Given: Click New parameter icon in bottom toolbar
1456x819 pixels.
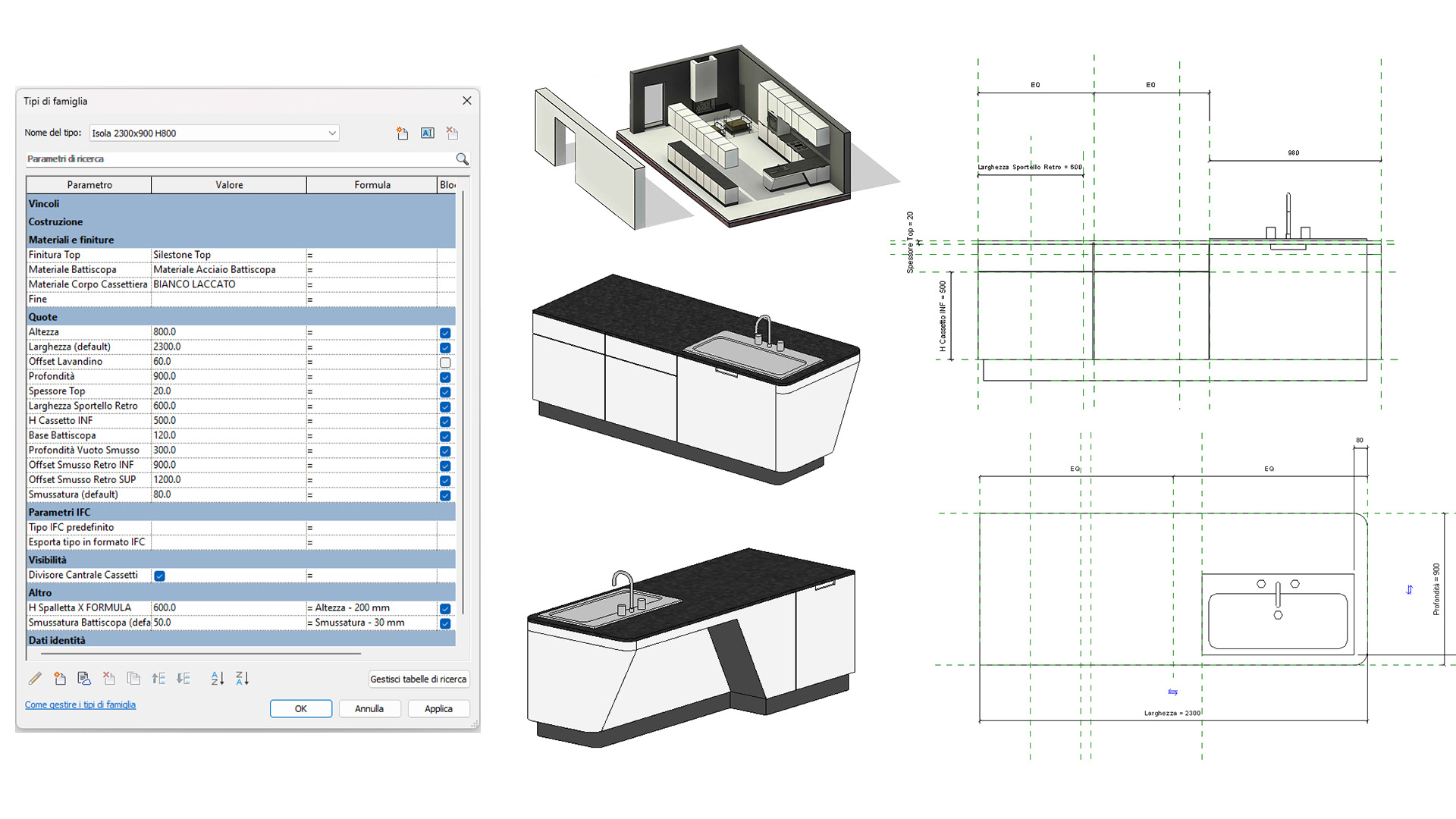Looking at the screenshot, I should pos(60,679).
